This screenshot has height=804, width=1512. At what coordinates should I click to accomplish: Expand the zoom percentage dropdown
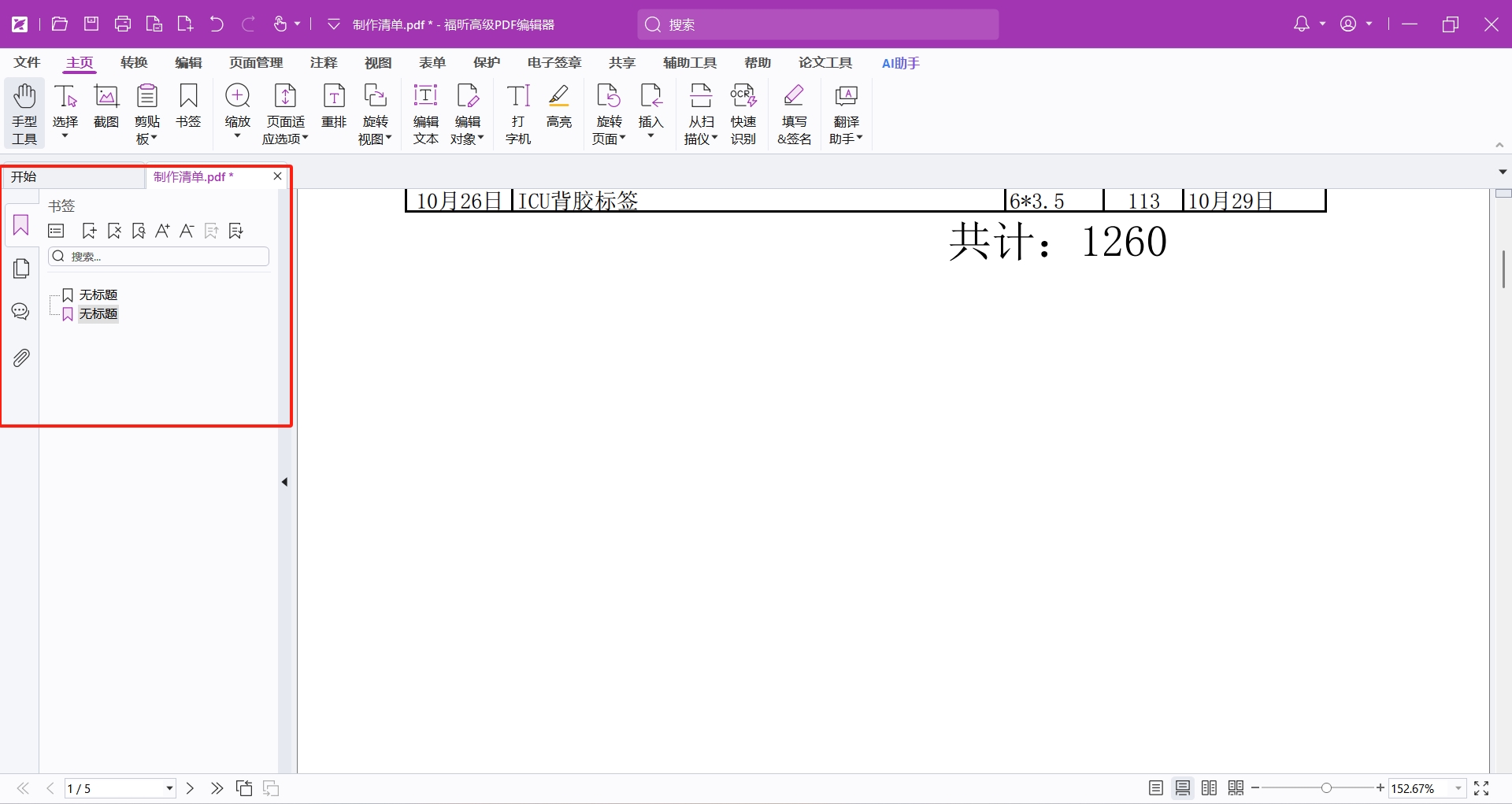1458,788
